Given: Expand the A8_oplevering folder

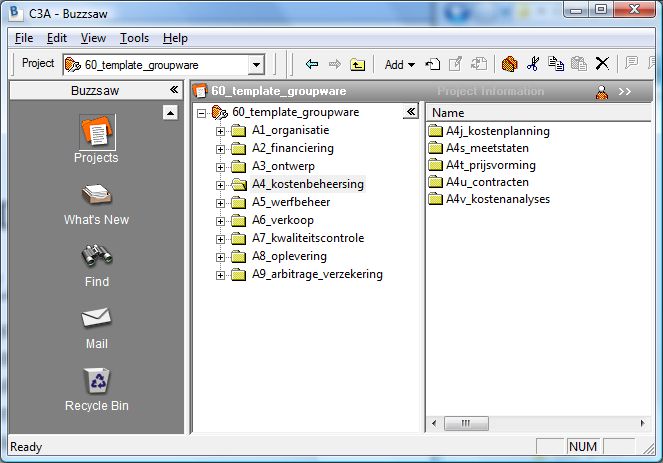Looking at the screenshot, I should 220,257.
